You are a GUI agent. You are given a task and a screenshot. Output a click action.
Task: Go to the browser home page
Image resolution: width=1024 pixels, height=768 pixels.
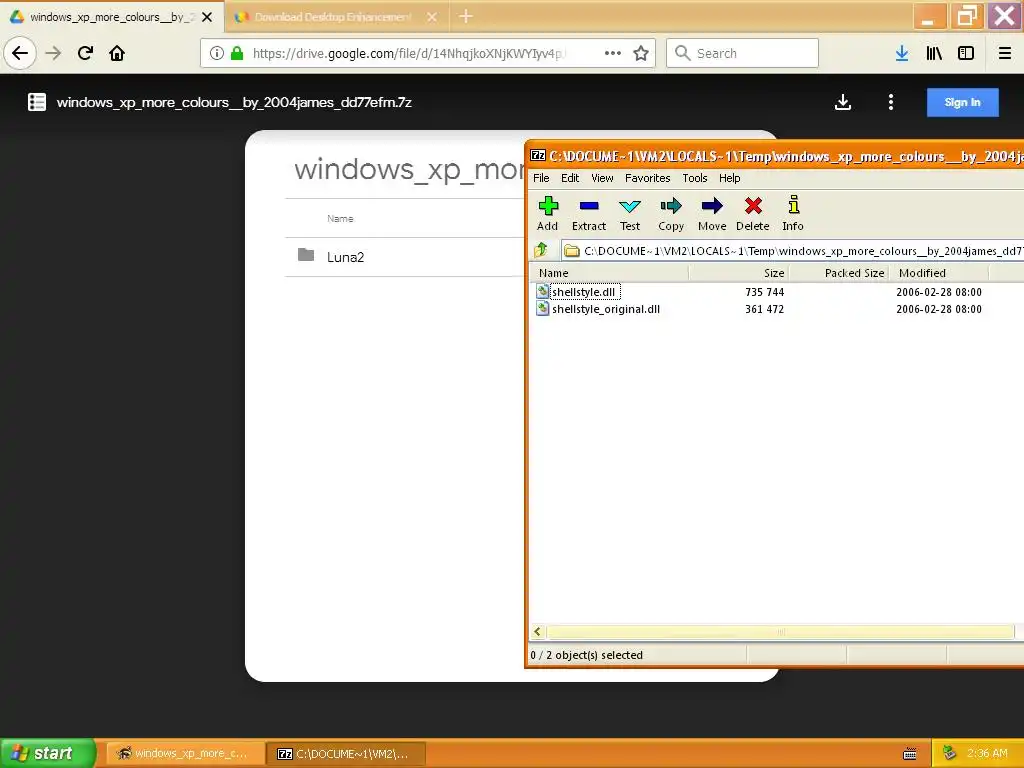(x=117, y=53)
